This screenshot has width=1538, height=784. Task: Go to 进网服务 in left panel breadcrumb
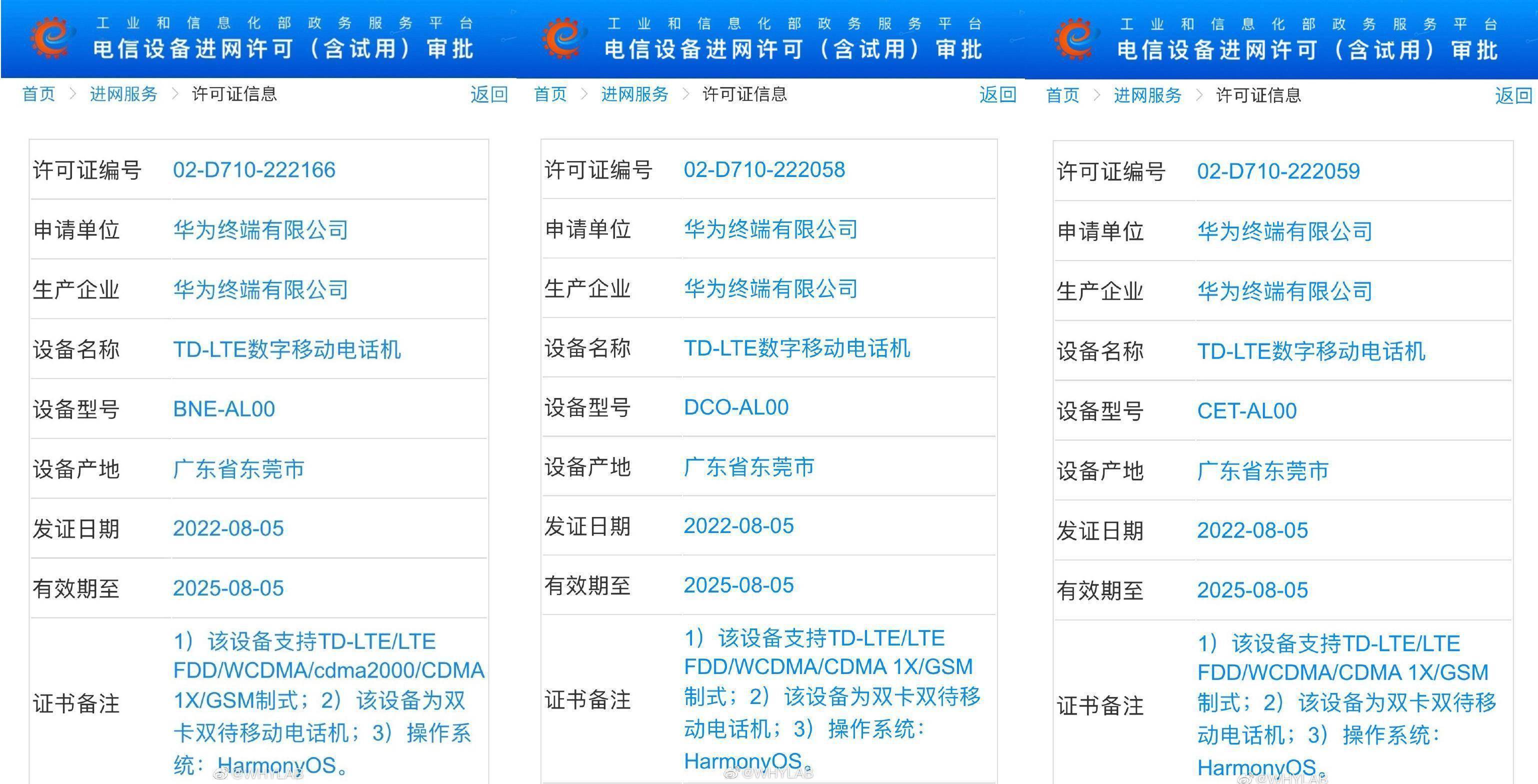123,94
